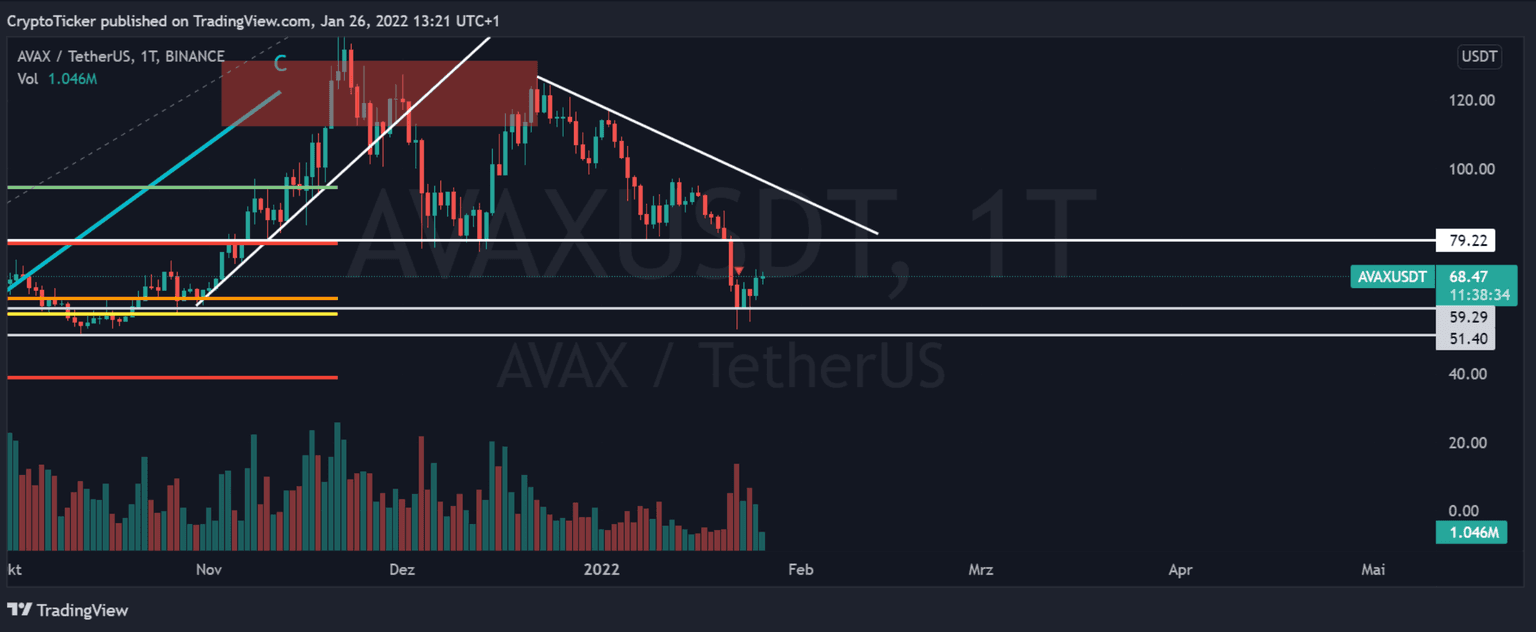The height and width of the screenshot is (632, 1536).
Task: Click the TradingView logo icon
Action: point(19,610)
